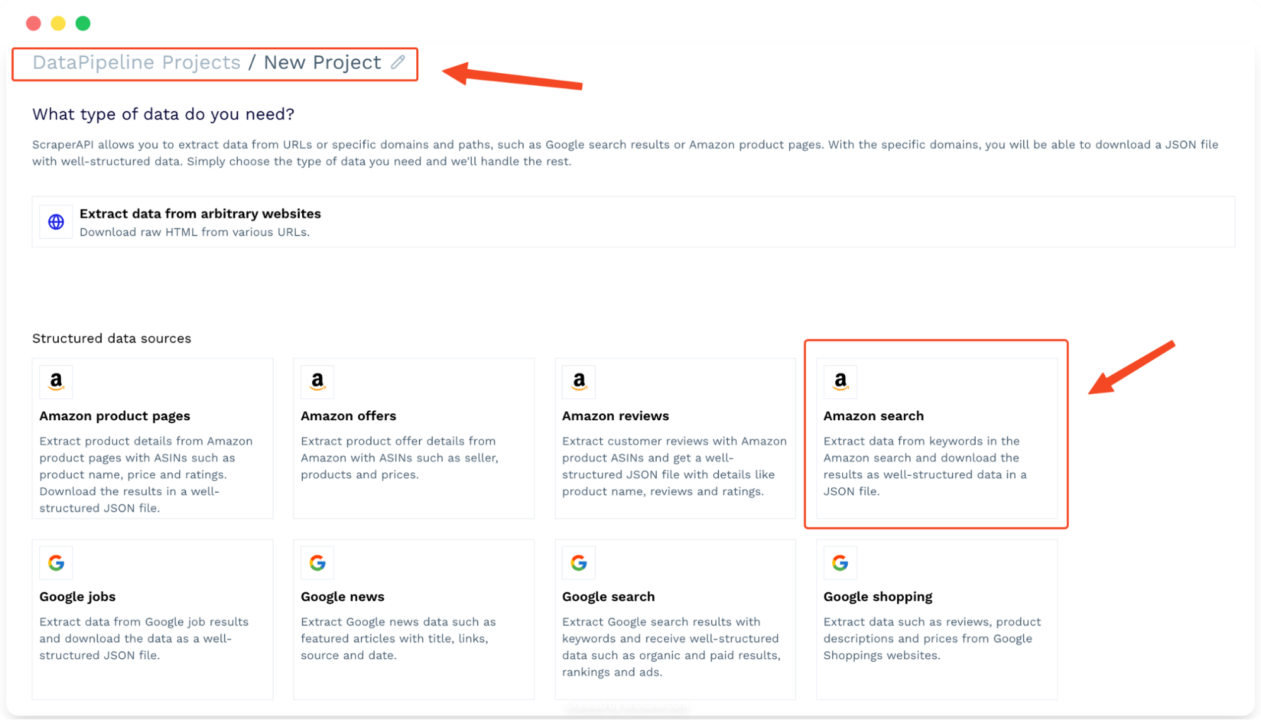Choose Extract data from arbitrary websites option

(x=633, y=222)
